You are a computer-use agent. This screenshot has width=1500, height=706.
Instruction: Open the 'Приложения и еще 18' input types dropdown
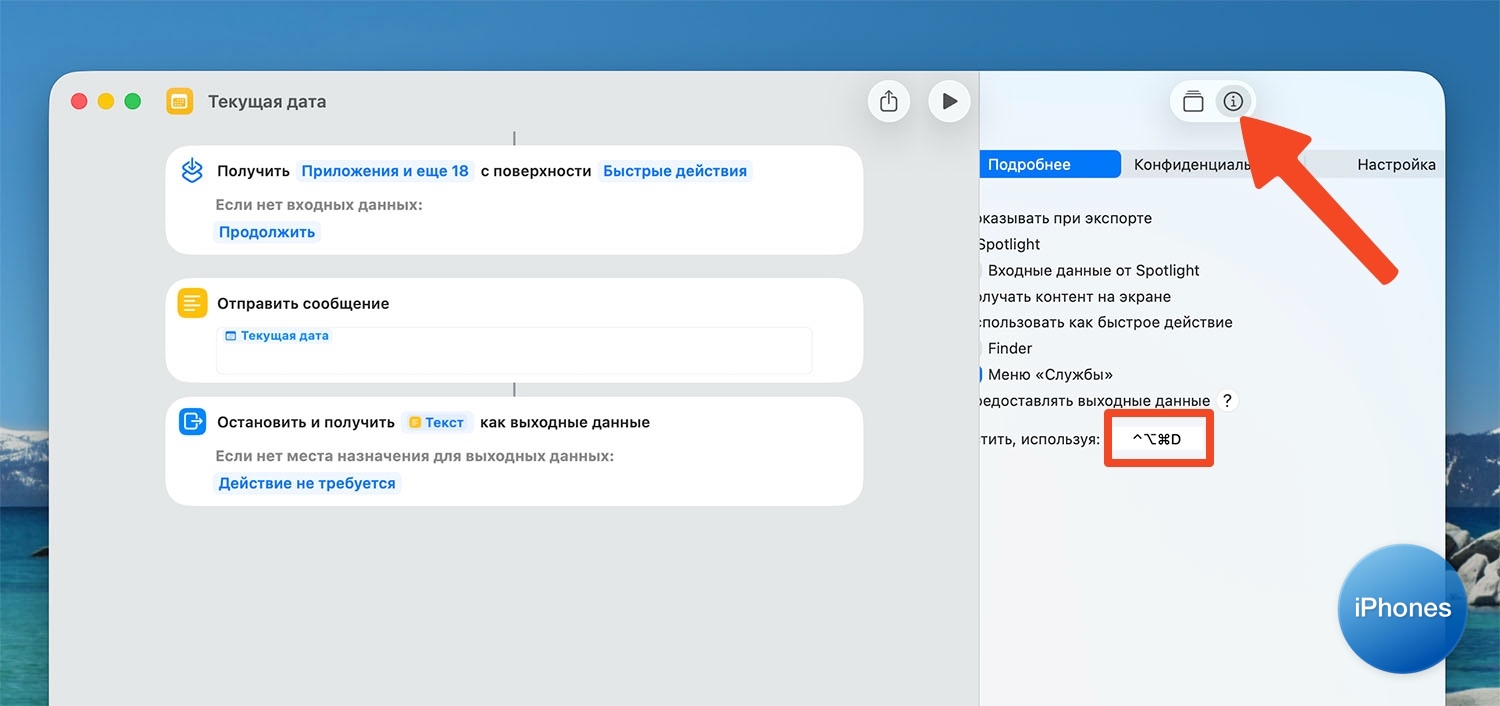385,171
